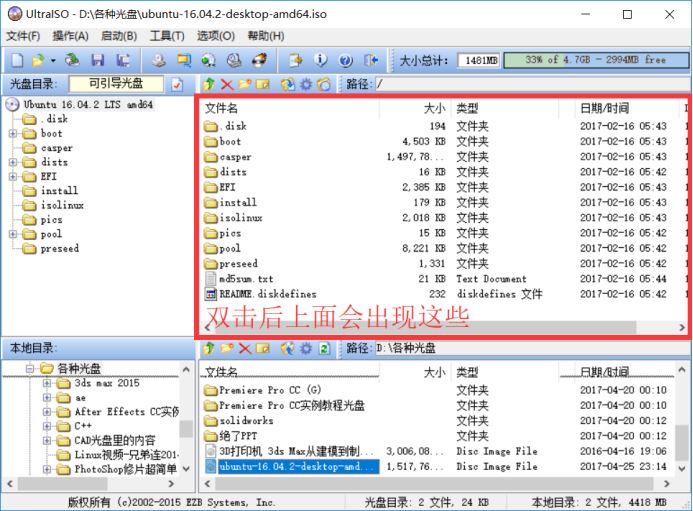The image size is (693, 511).
Task: Open the 帮助(H) menu
Action: (266, 36)
